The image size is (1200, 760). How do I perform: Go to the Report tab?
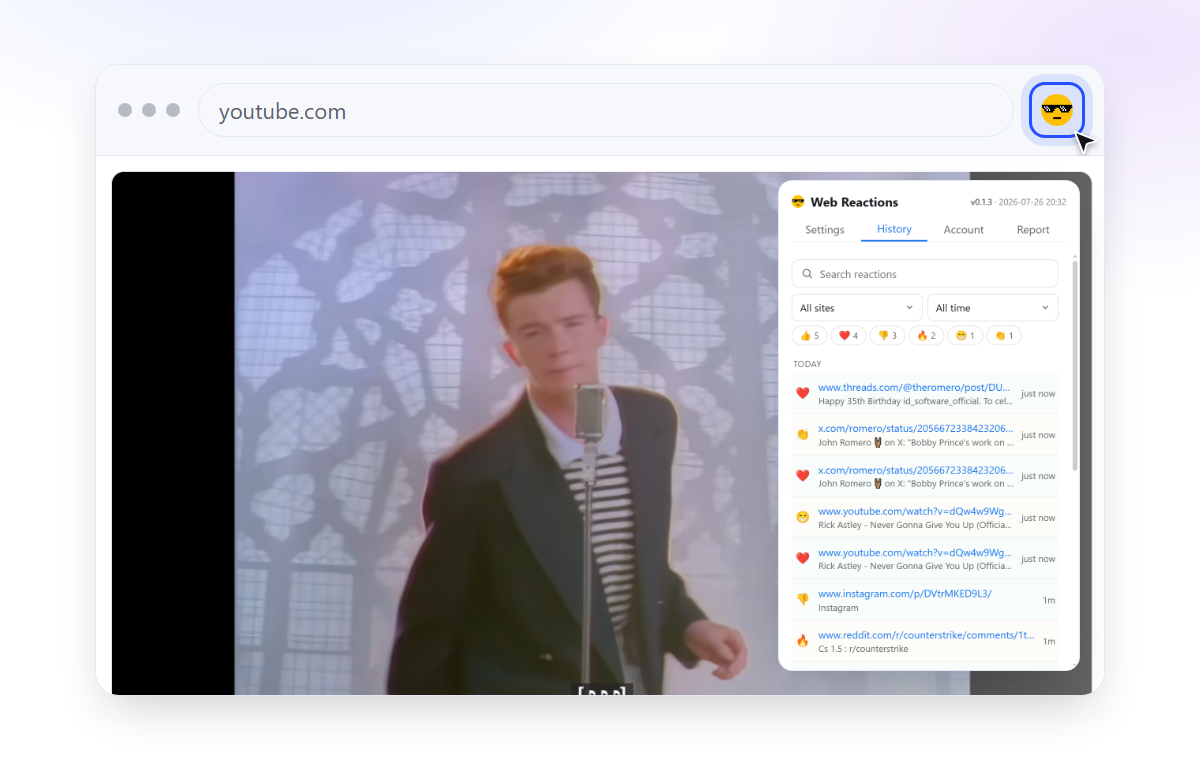(1033, 230)
